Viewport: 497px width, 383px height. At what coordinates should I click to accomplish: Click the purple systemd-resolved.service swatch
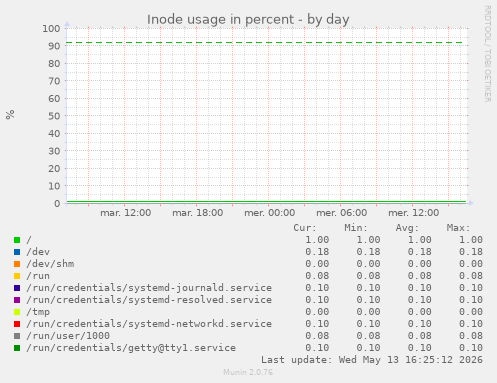(17, 300)
